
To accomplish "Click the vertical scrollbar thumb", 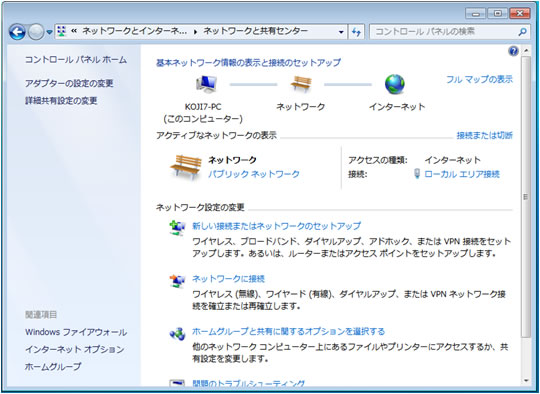I will (x=526, y=196).
